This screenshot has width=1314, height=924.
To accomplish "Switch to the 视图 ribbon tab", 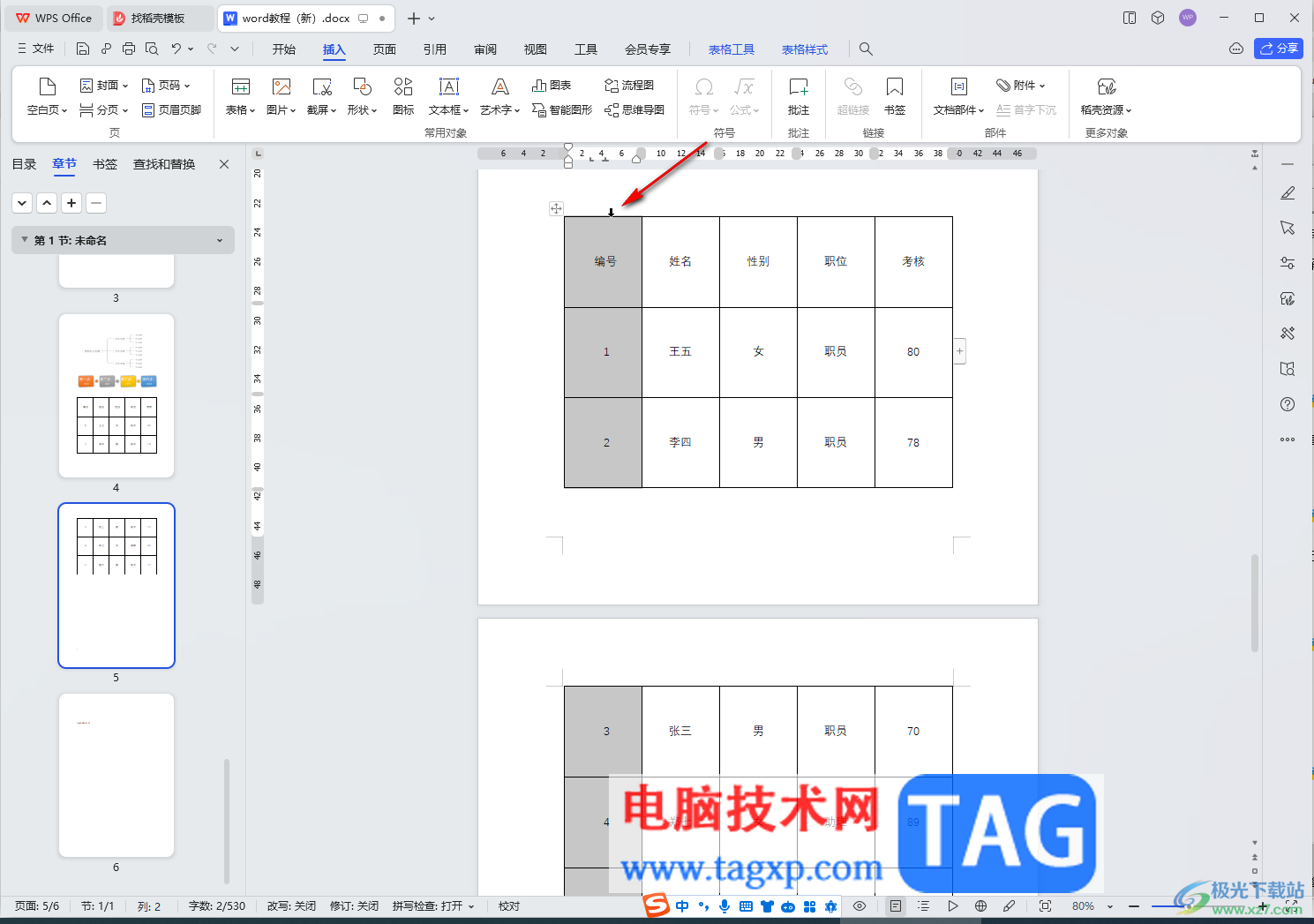I will 536,49.
